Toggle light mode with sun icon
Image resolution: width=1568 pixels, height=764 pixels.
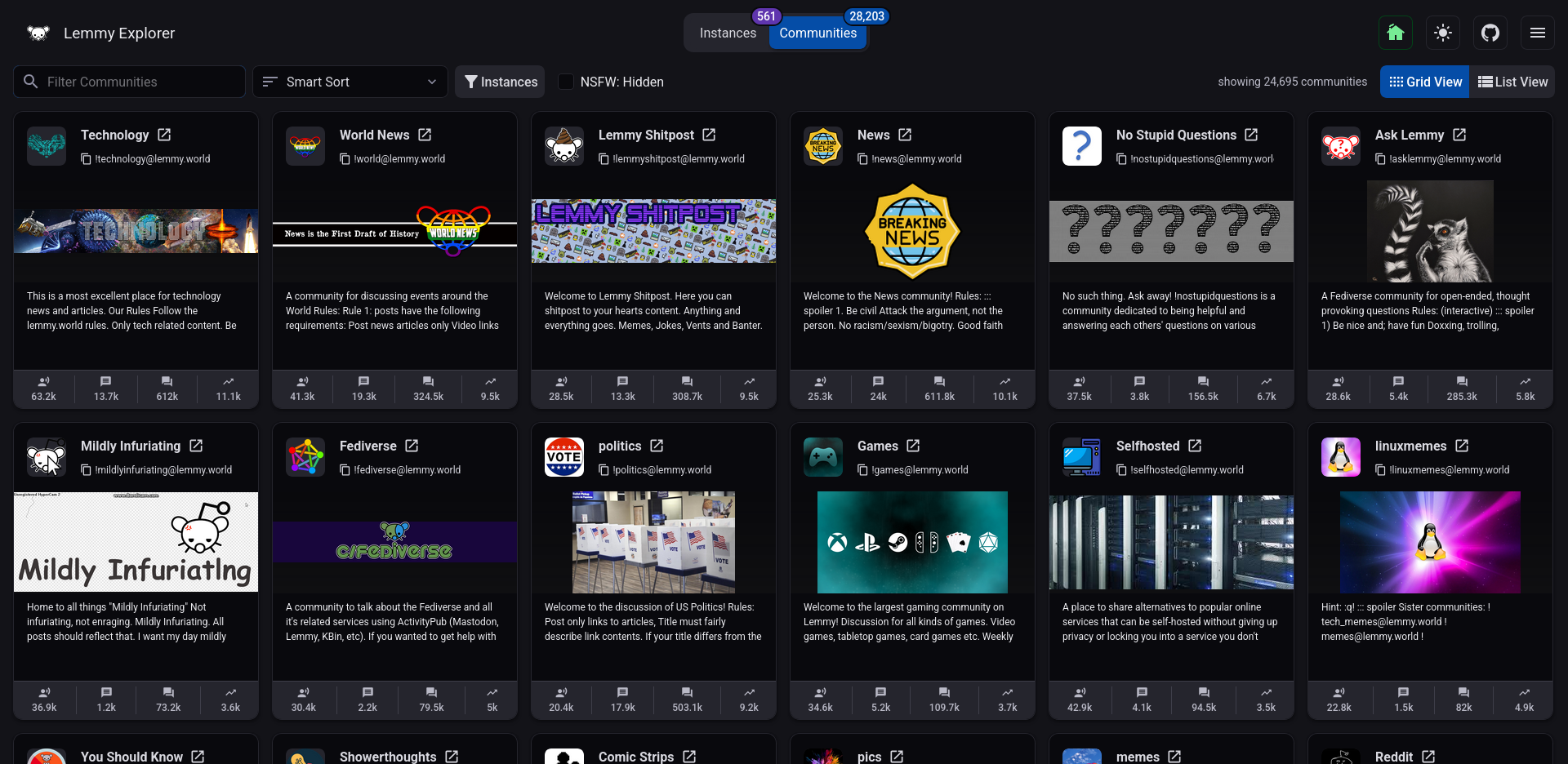point(1443,33)
